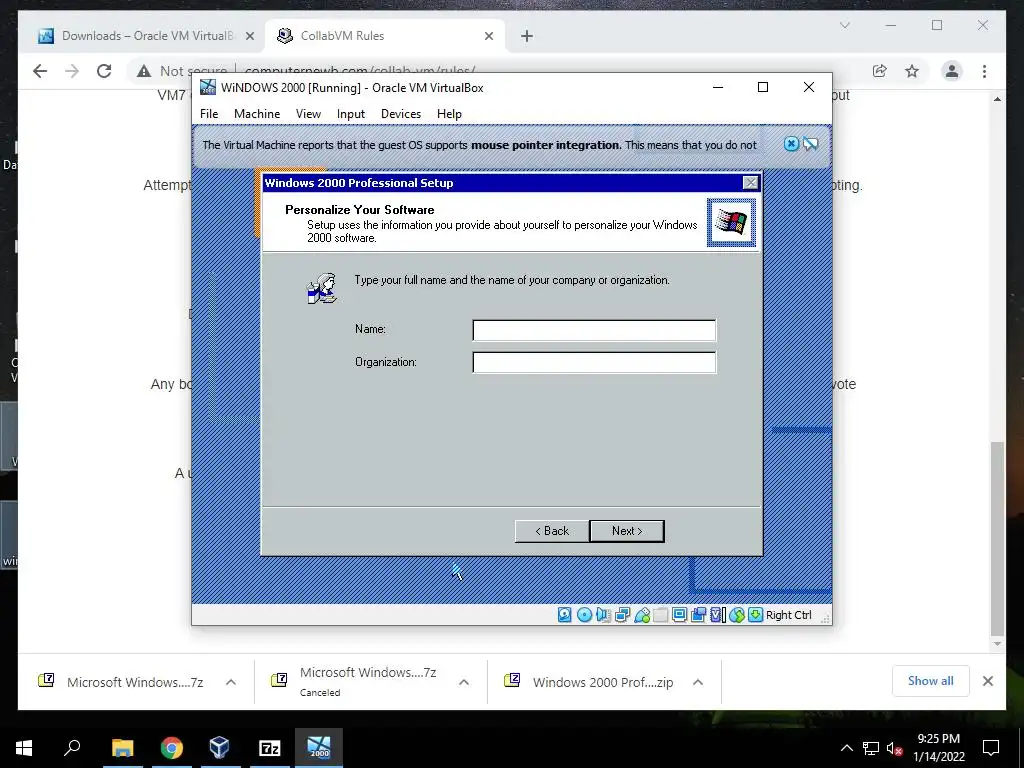Image resolution: width=1024 pixels, height=768 pixels.
Task: Click the Organization input field
Action: pyautogui.click(x=594, y=362)
